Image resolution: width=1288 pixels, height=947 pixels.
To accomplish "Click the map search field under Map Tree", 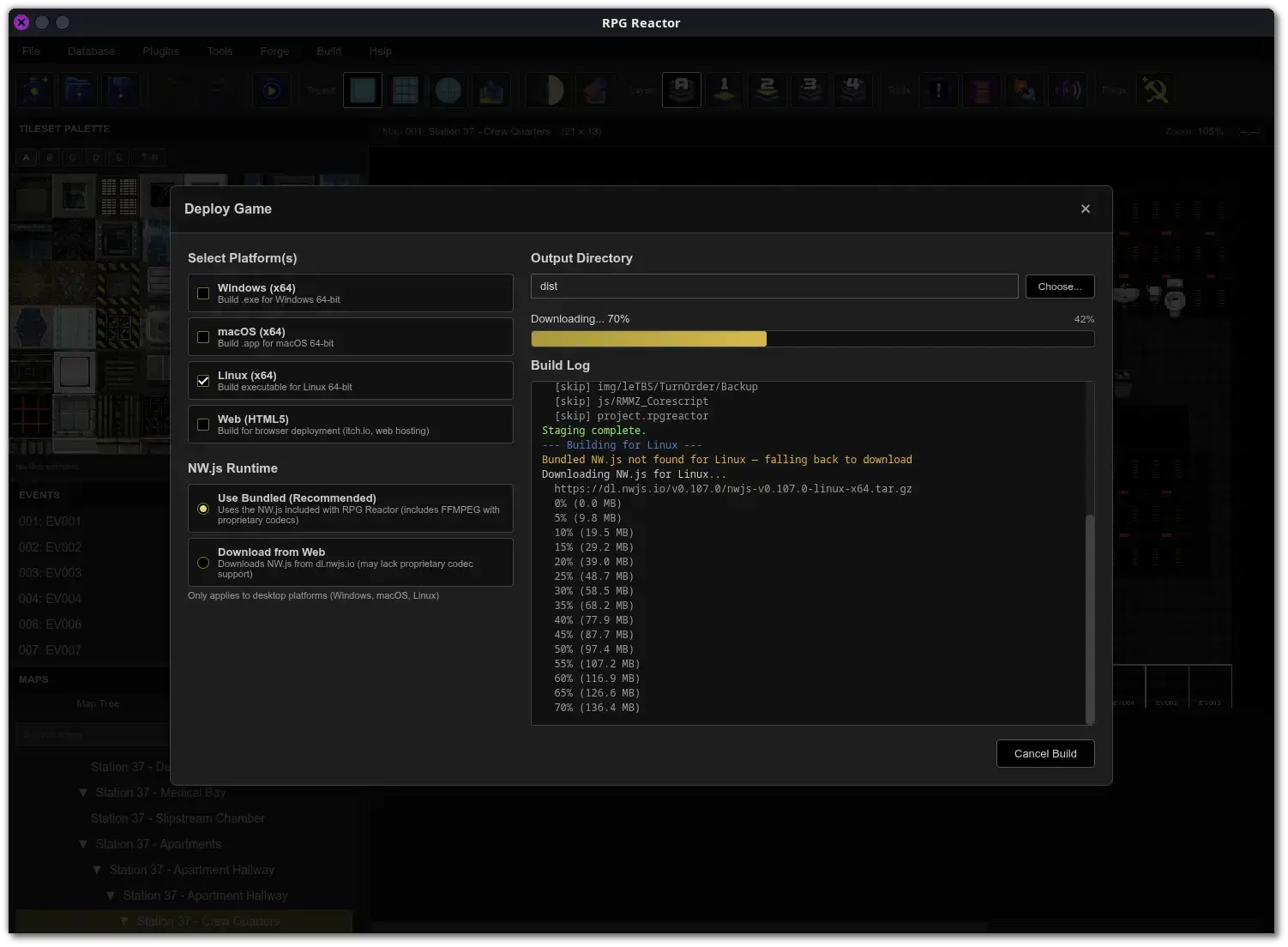I will click(x=93, y=734).
